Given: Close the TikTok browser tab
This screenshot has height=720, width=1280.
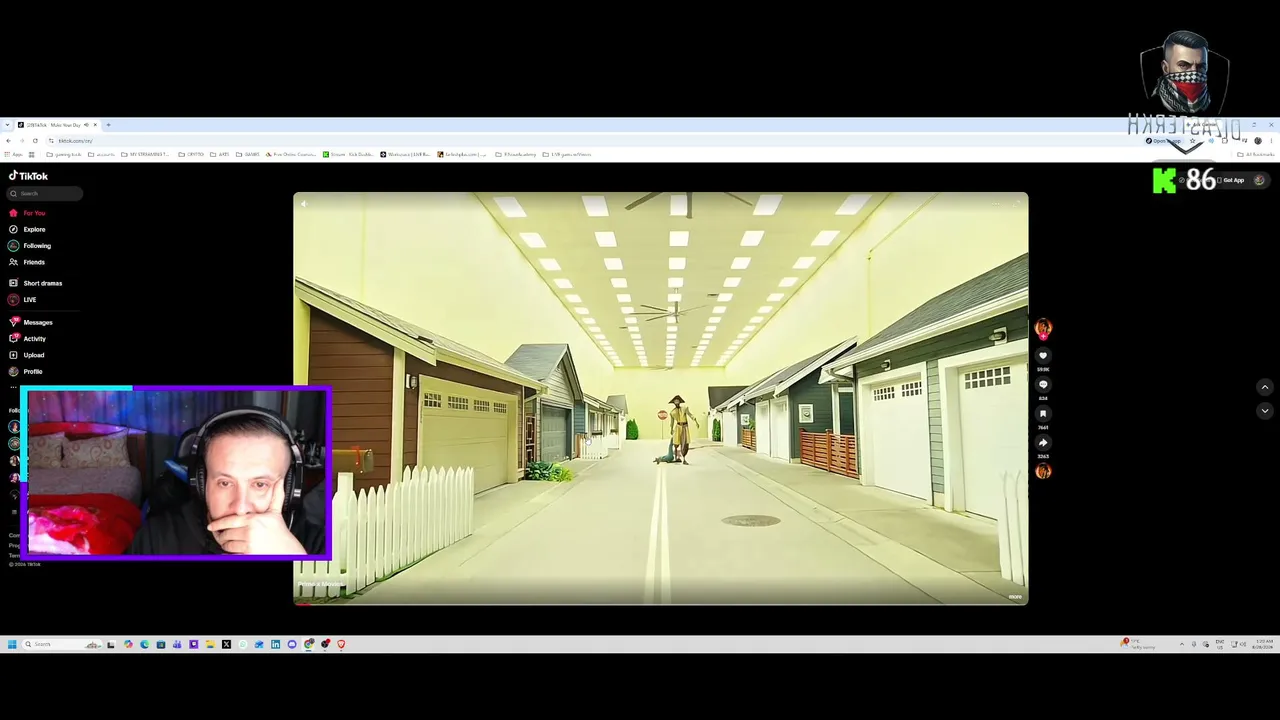Looking at the screenshot, I should tap(95, 125).
